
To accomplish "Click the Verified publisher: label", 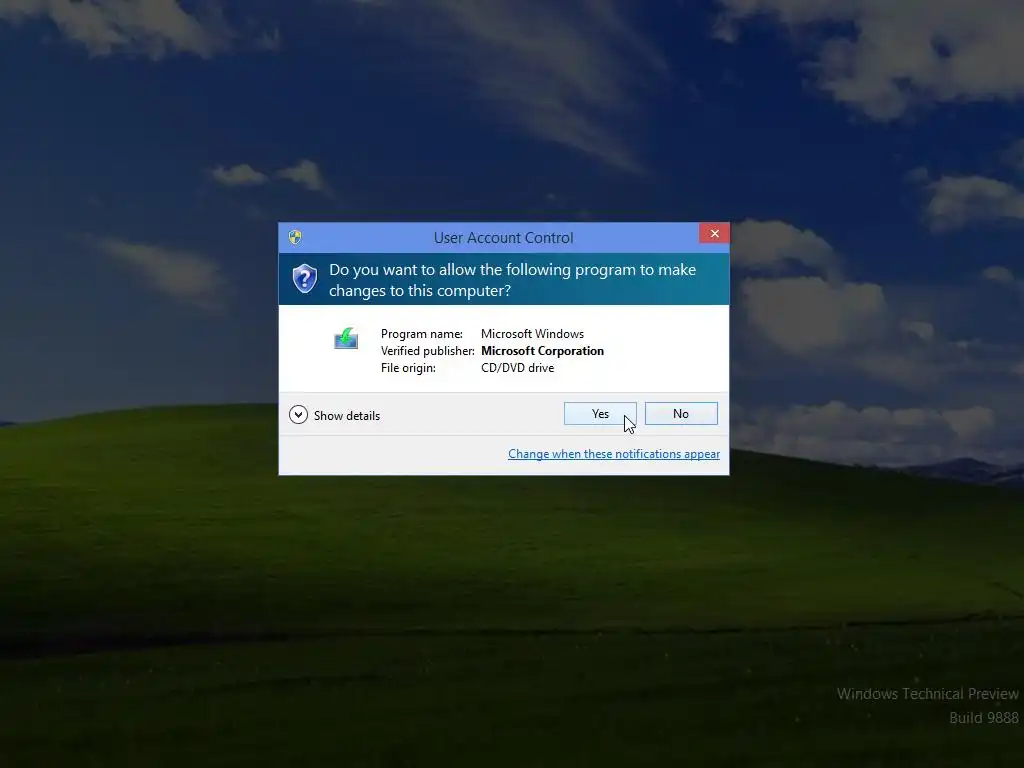I will 428,351.
